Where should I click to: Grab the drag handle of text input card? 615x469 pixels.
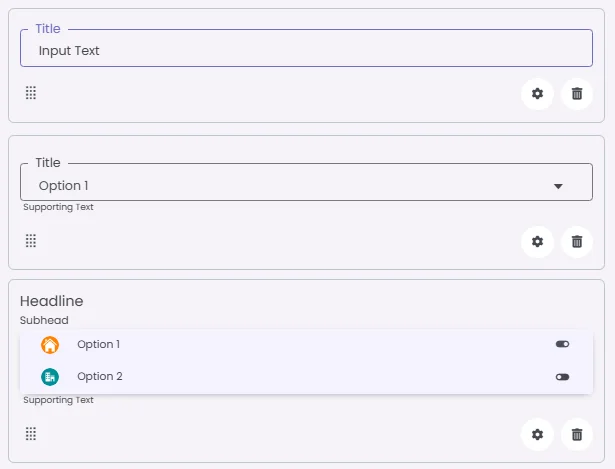point(31,93)
